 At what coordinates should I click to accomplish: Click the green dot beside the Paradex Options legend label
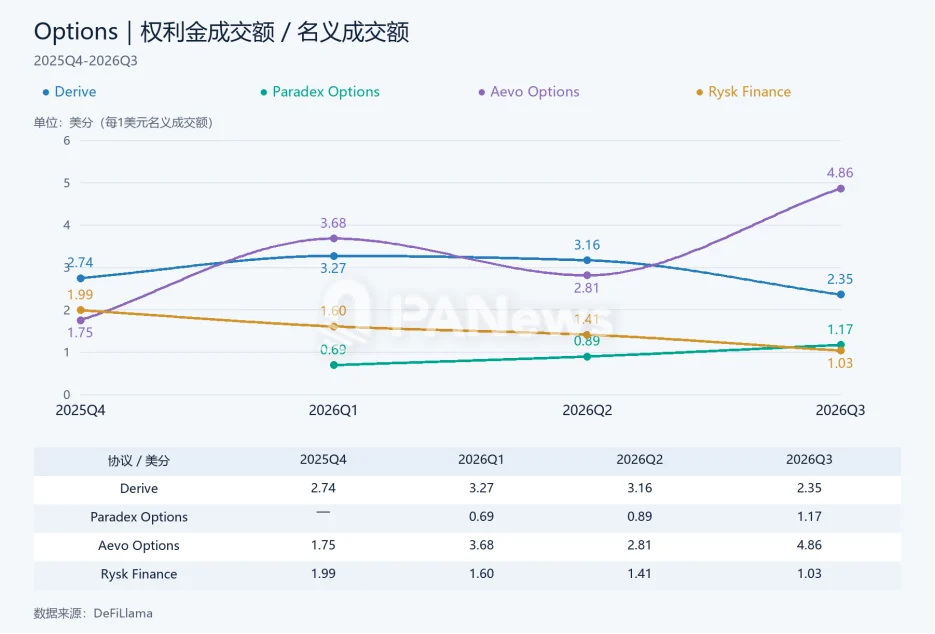click(264, 92)
